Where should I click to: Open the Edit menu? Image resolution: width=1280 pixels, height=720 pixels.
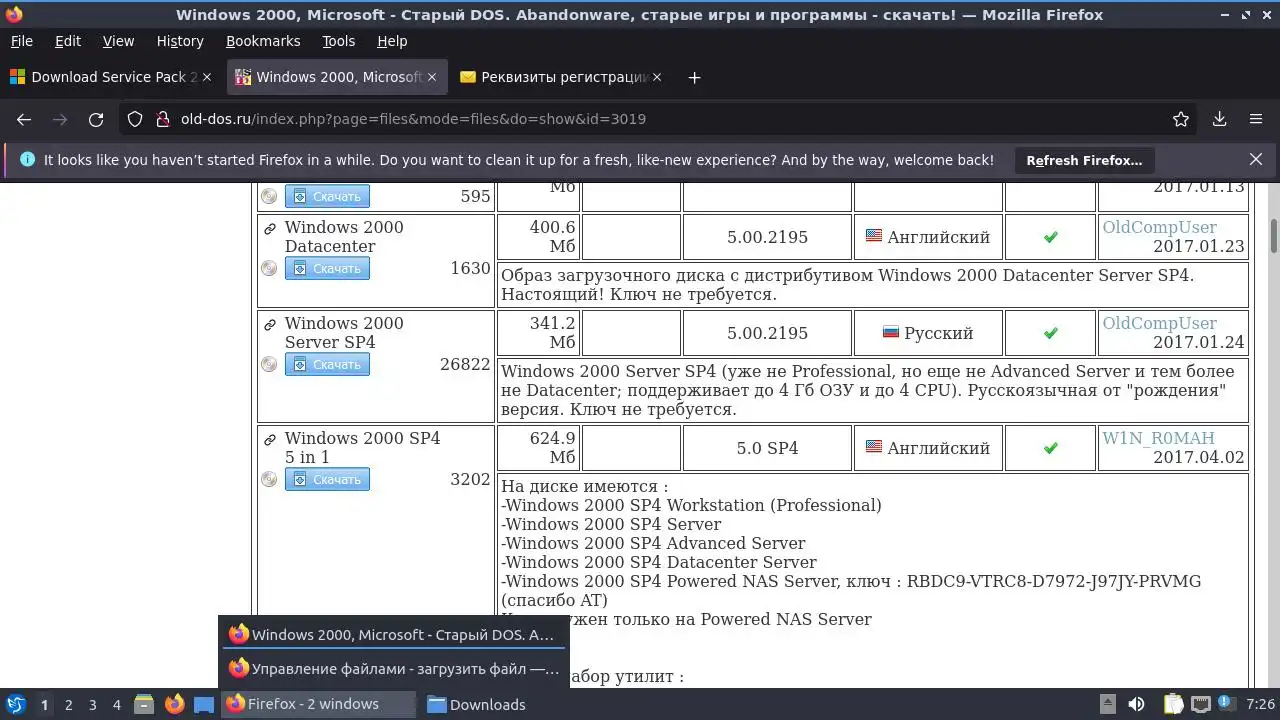coord(68,41)
